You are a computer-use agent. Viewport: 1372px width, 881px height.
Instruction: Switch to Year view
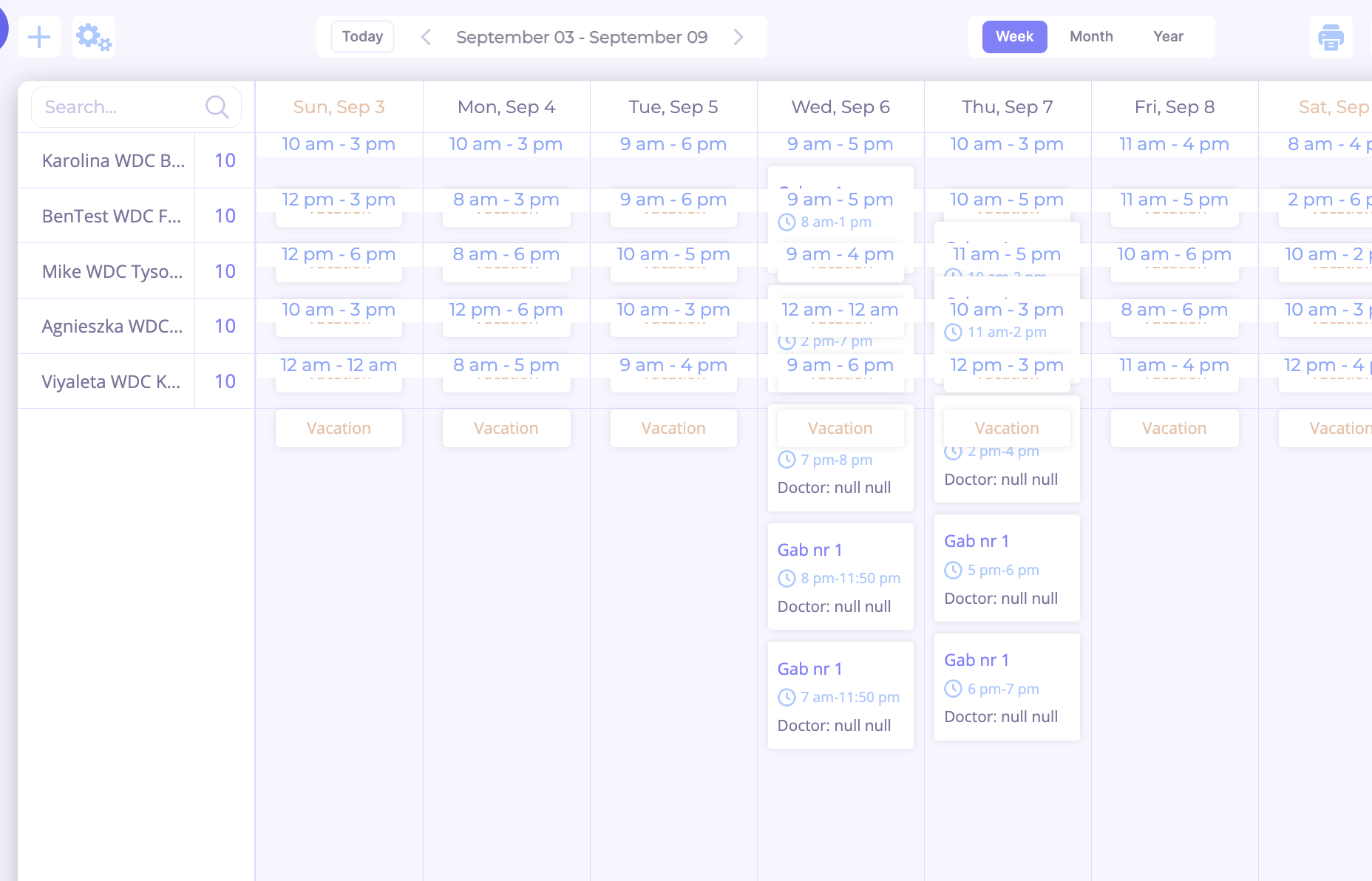(x=1168, y=36)
